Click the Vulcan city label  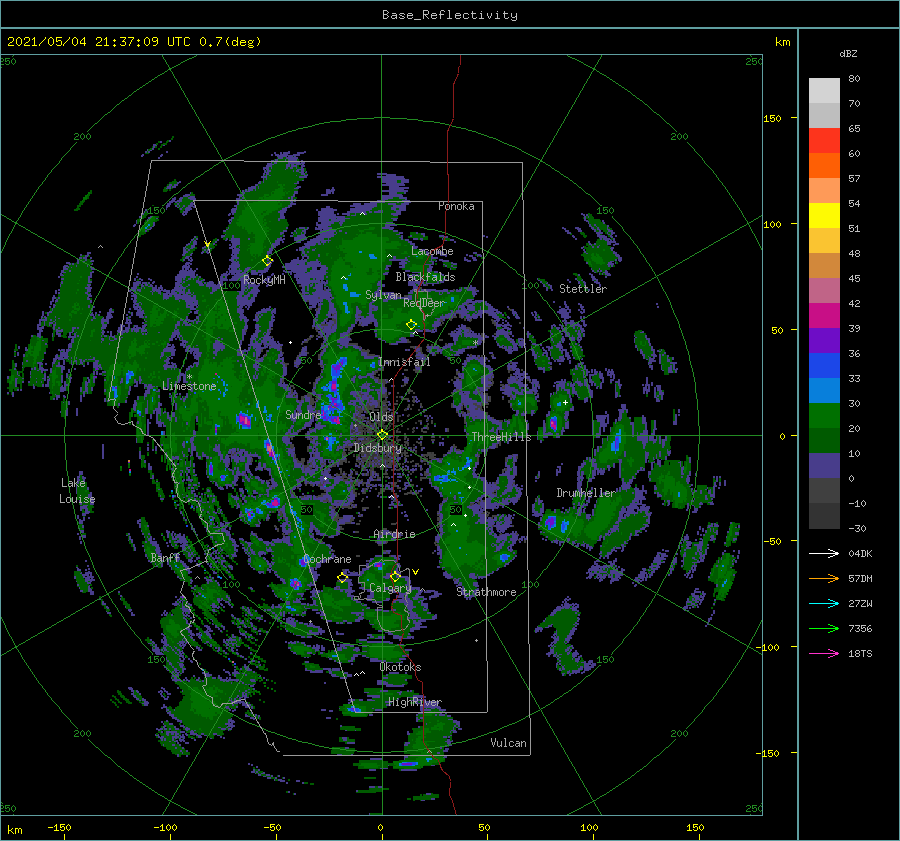pos(509,743)
